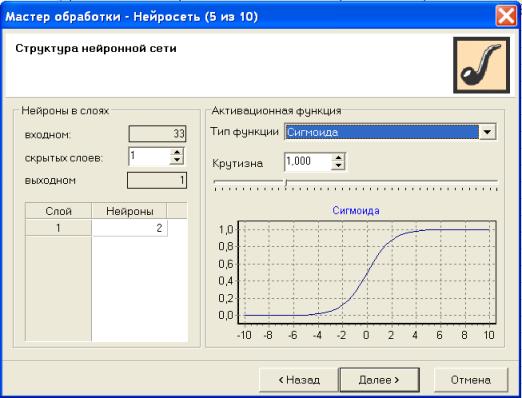Viewport: 522px width, 398px height.
Task: Go back with the Назад button
Action: pyautogui.click(x=299, y=380)
